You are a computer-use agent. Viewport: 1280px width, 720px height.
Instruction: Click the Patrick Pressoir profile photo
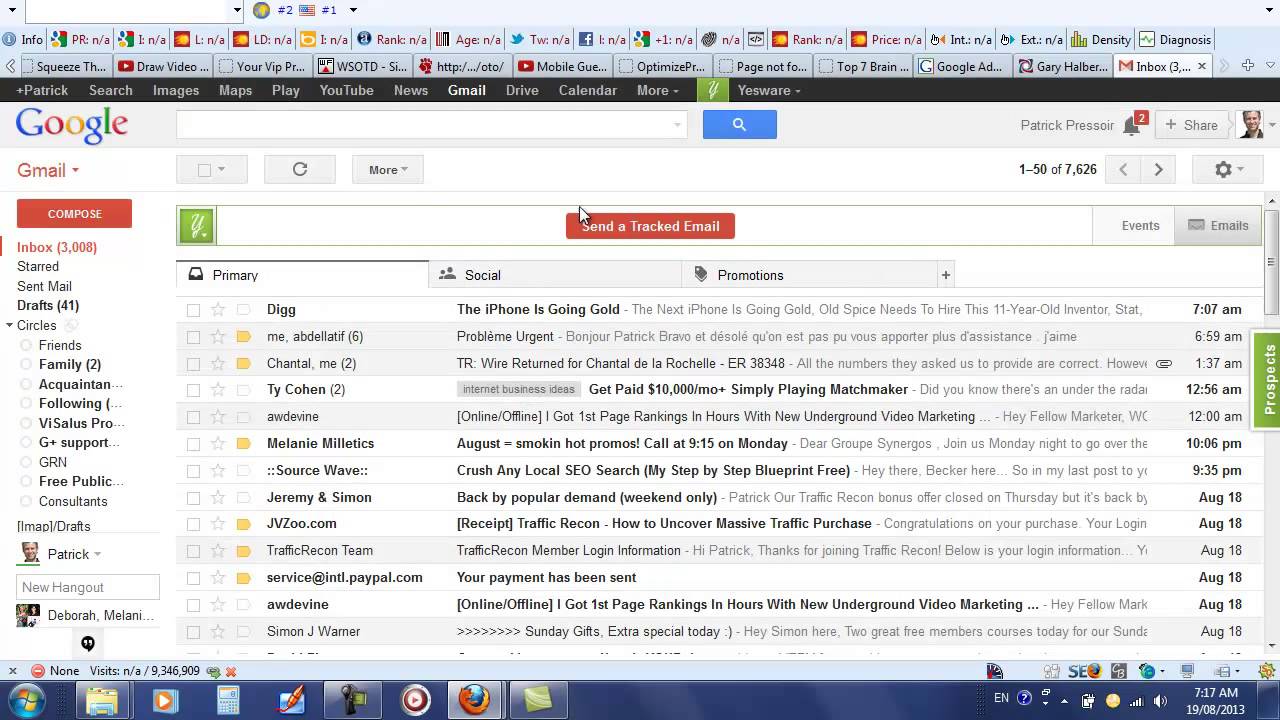pos(1251,125)
